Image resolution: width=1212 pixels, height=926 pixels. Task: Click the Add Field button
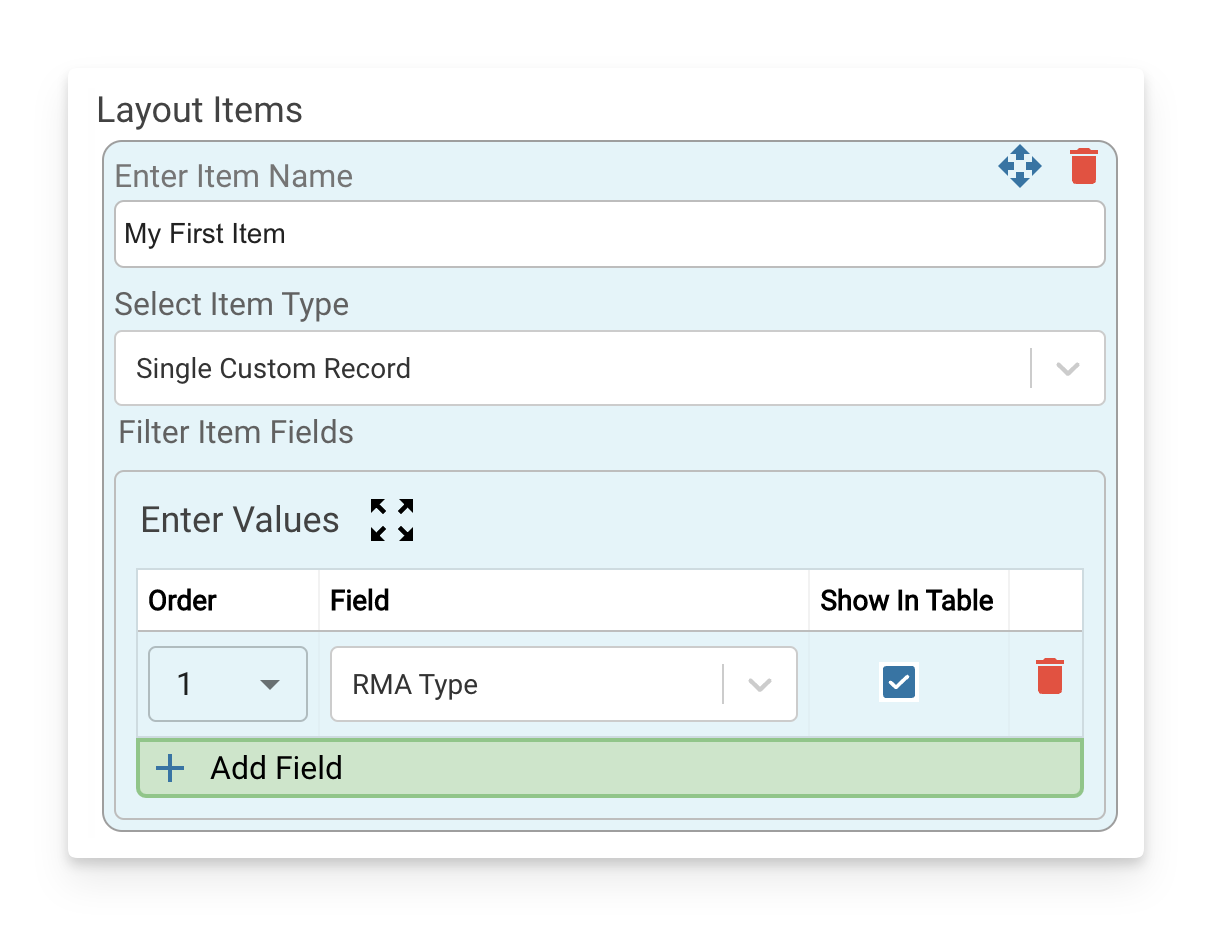coord(609,768)
